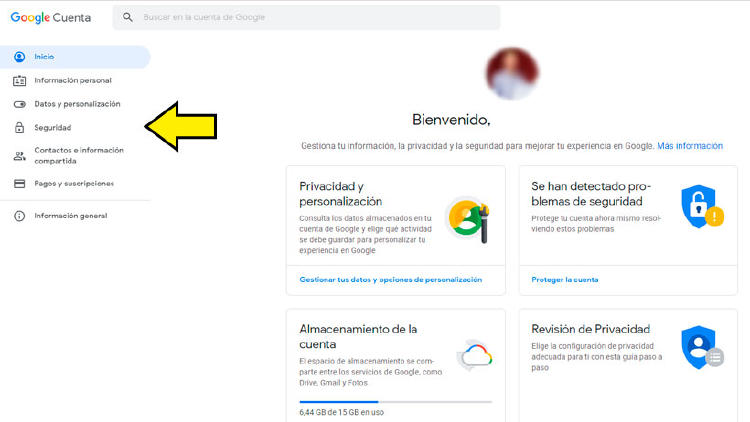The image size is (750, 422).
Task: Click the account storage usage bar
Action: (x=395, y=401)
